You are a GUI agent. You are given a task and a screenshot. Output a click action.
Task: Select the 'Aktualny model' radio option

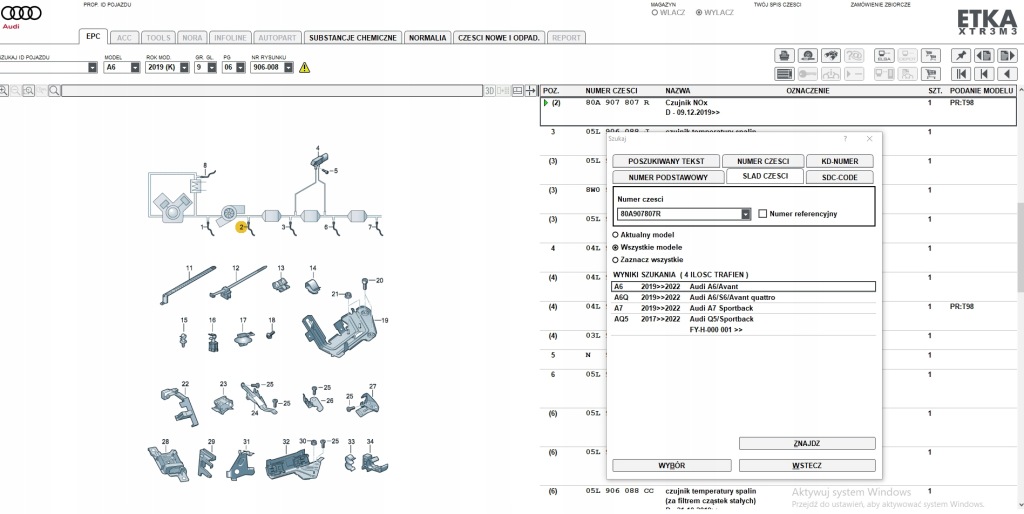[615, 235]
